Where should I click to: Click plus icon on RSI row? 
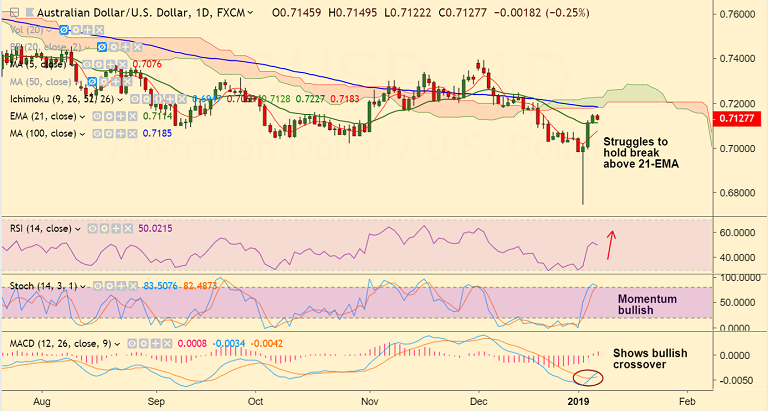coord(116,228)
